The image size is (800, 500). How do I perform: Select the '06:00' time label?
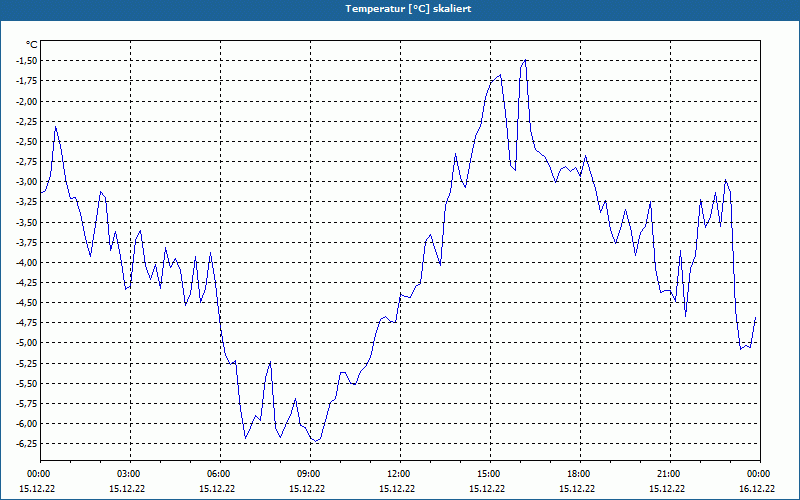(220, 474)
